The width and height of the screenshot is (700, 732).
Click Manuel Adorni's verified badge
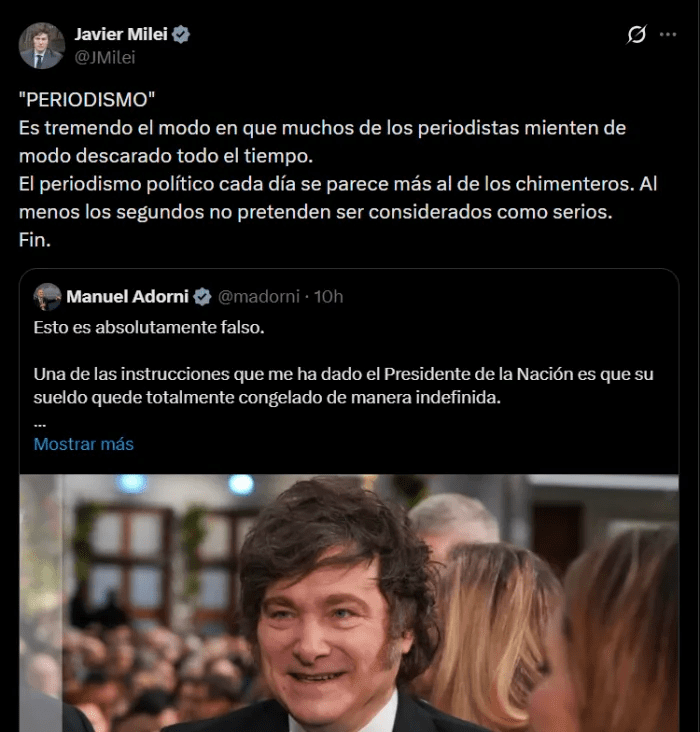(x=202, y=296)
